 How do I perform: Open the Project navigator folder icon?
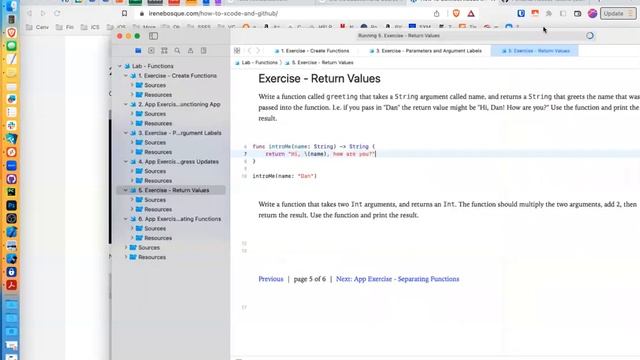coord(138,51)
